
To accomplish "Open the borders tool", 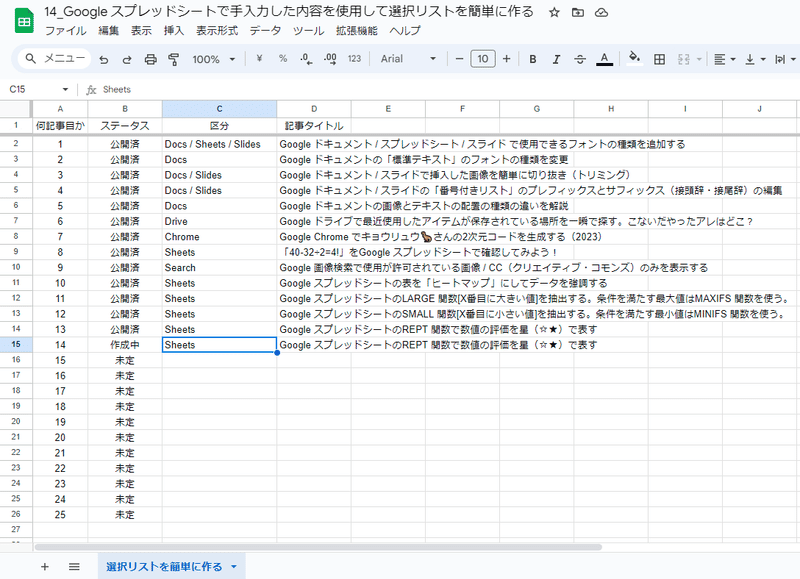I will [659, 59].
